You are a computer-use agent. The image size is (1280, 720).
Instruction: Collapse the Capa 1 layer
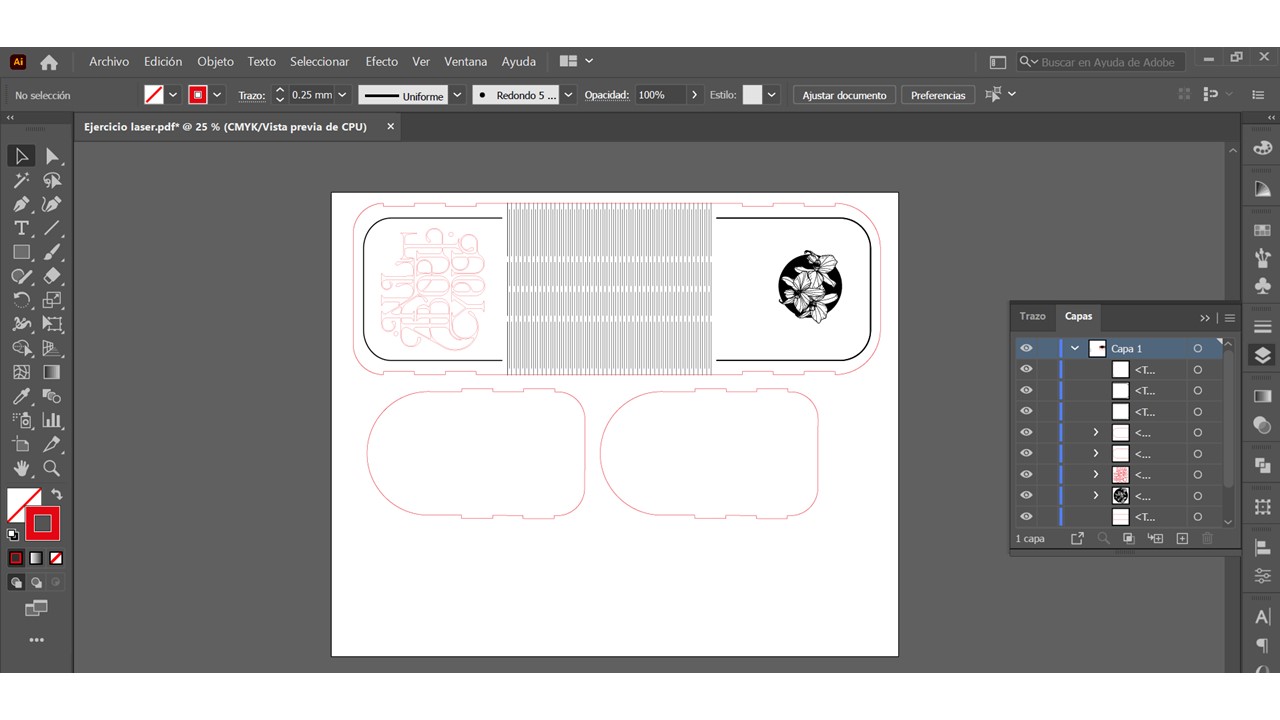pyautogui.click(x=1075, y=348)
